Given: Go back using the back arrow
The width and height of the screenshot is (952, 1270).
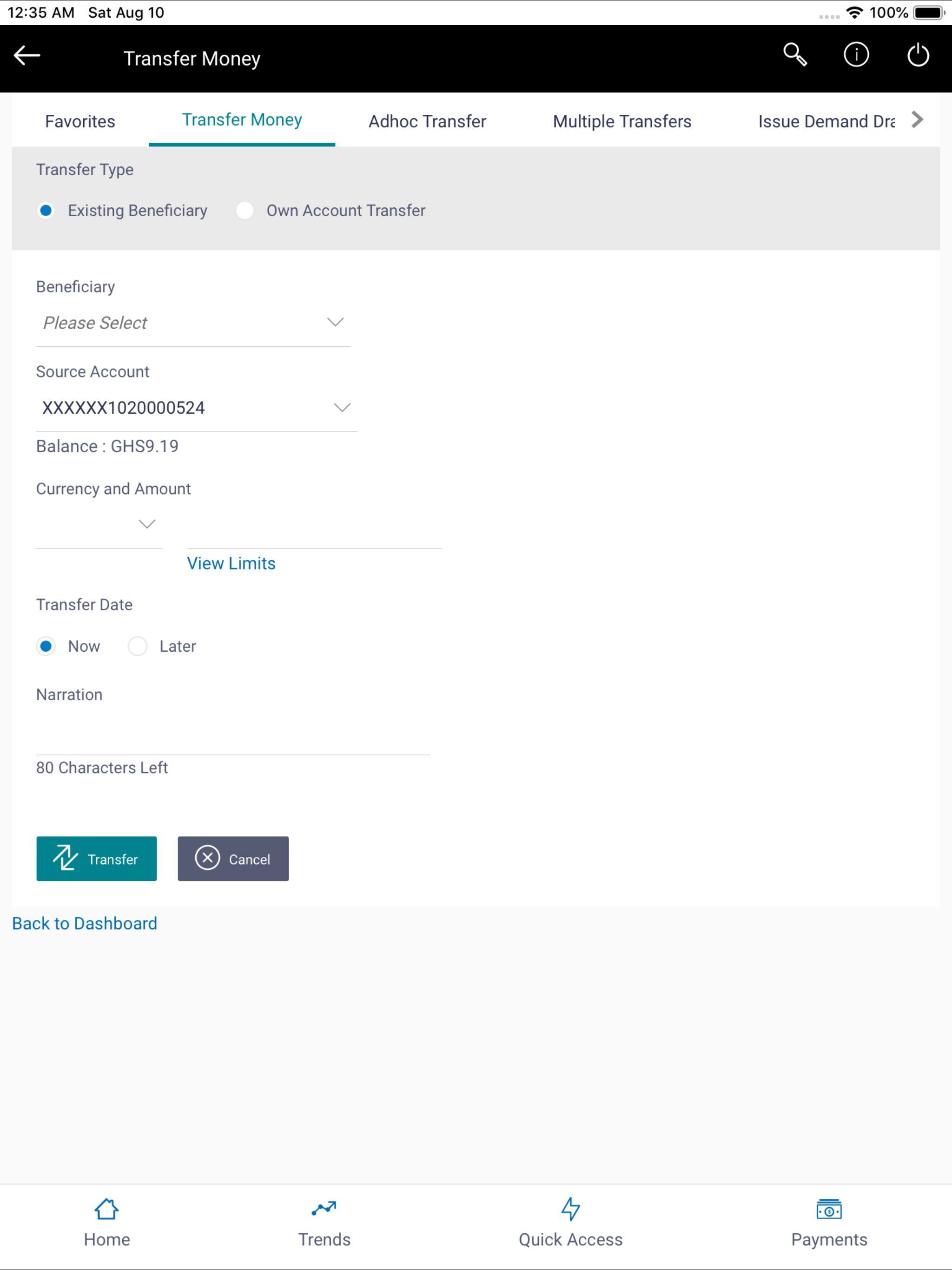Looking at the screenshot, I should 27,55.
